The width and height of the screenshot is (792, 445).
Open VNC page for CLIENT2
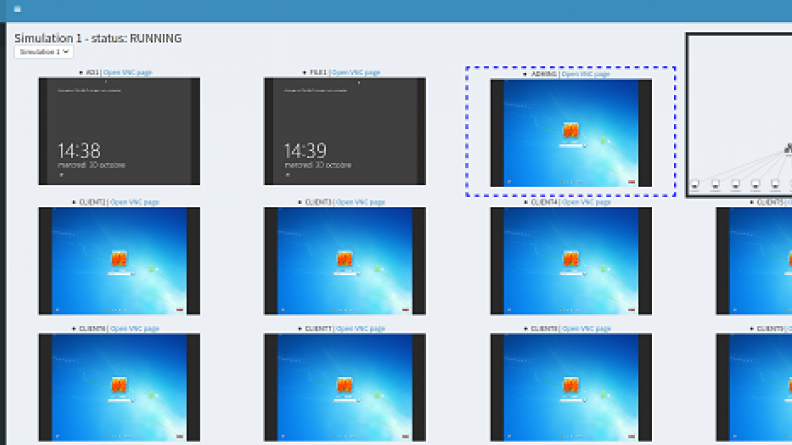coord(134,202)
